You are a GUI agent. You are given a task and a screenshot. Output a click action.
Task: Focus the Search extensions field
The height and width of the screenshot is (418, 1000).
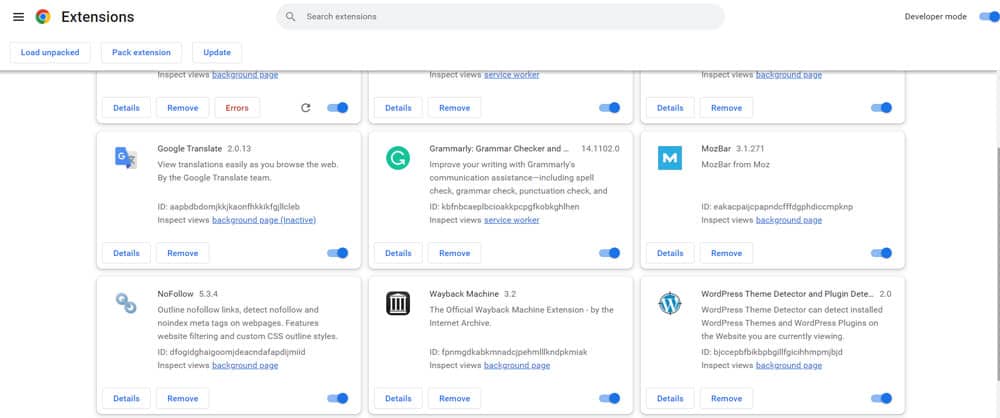(500, 17)
